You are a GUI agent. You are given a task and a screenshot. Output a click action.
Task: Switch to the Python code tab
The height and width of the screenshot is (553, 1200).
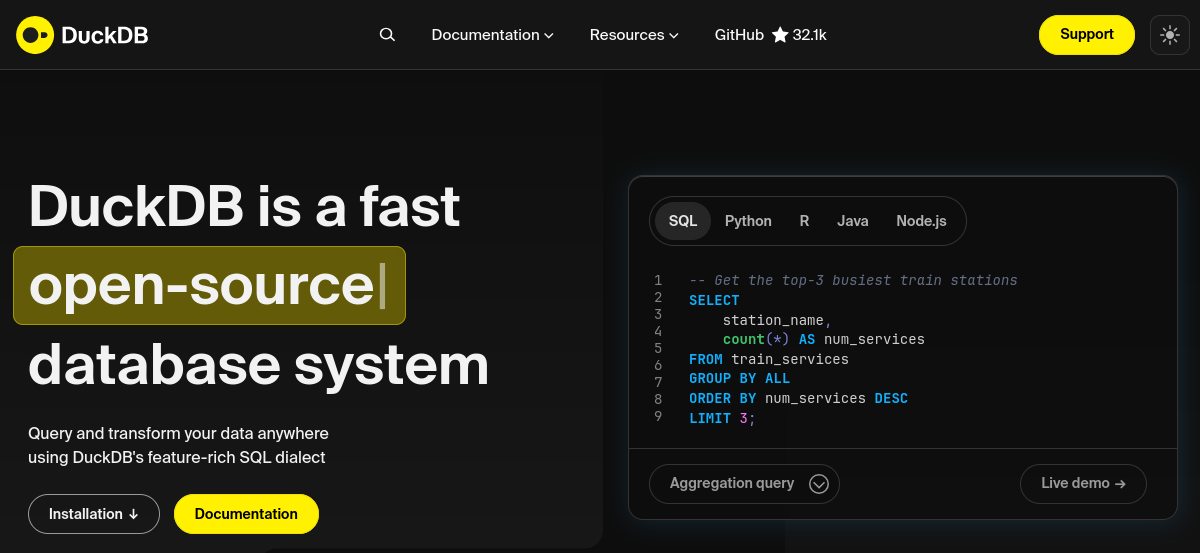[x=748, y=221]
